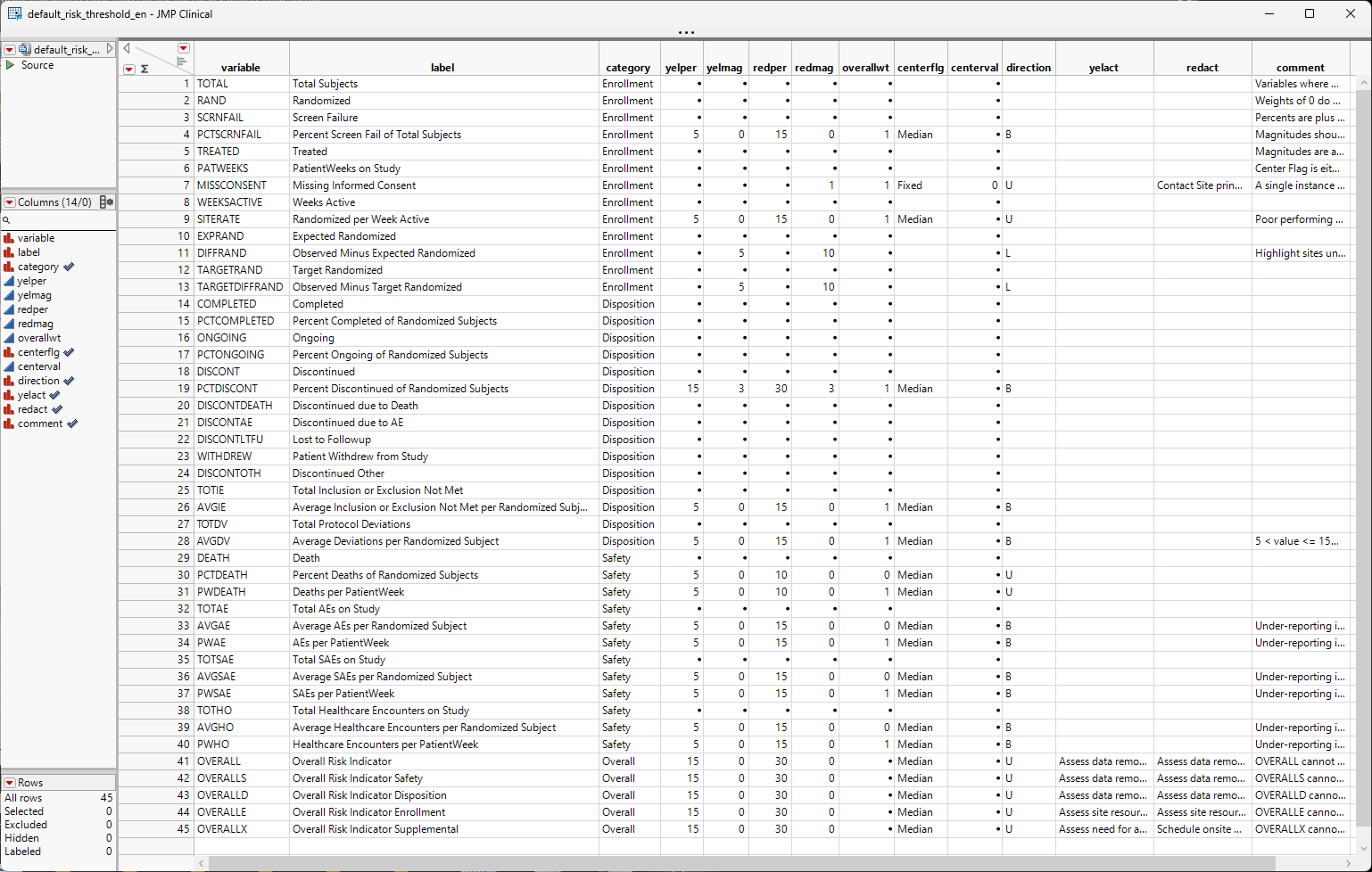Image resolution: width=1372 pixels, height=872 pixels.
Task: Click the continuous icon beside yelper
Action: pyautogui.click(x=9, y=281)
